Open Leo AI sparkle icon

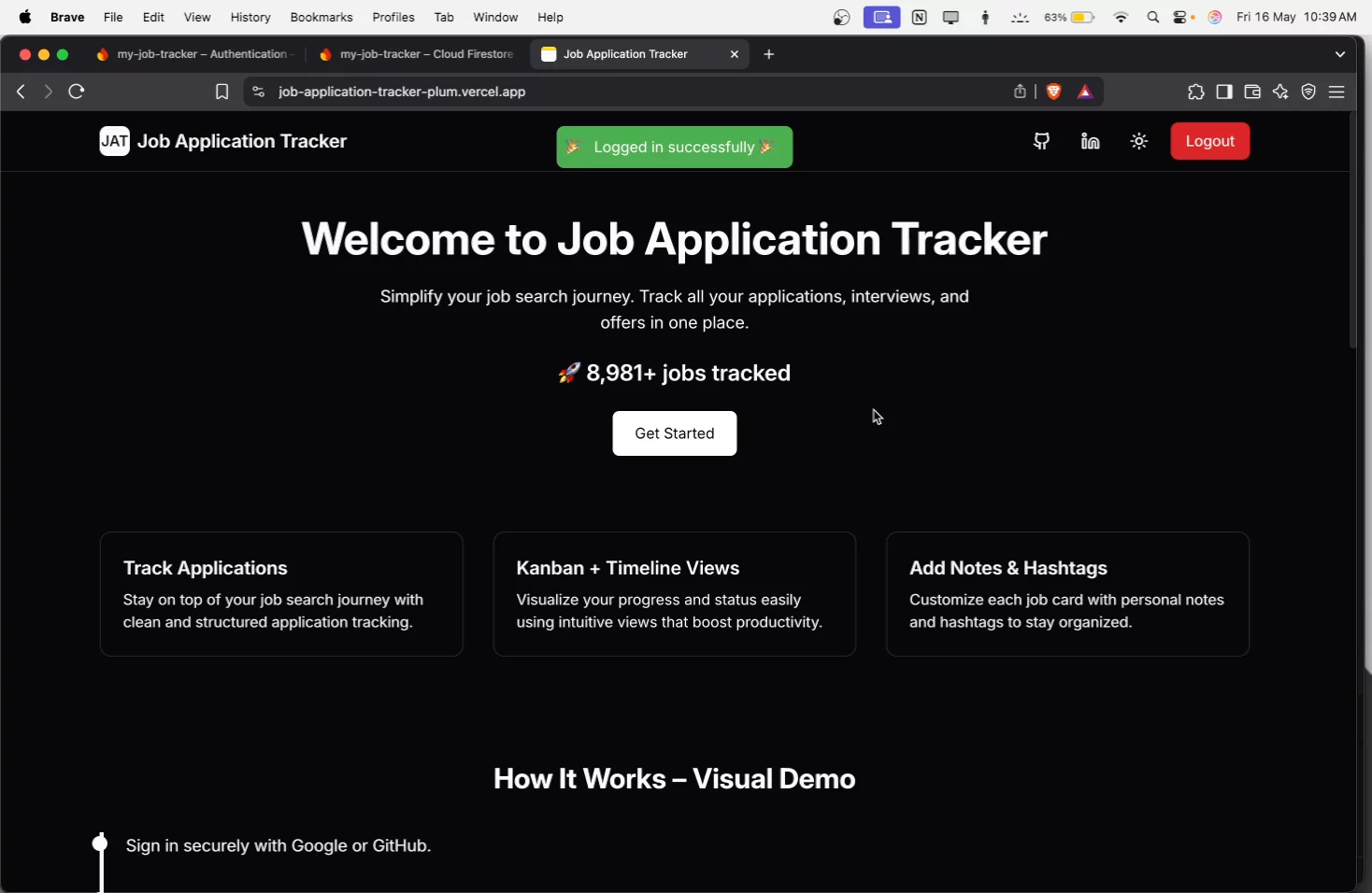click(1280, 92)
